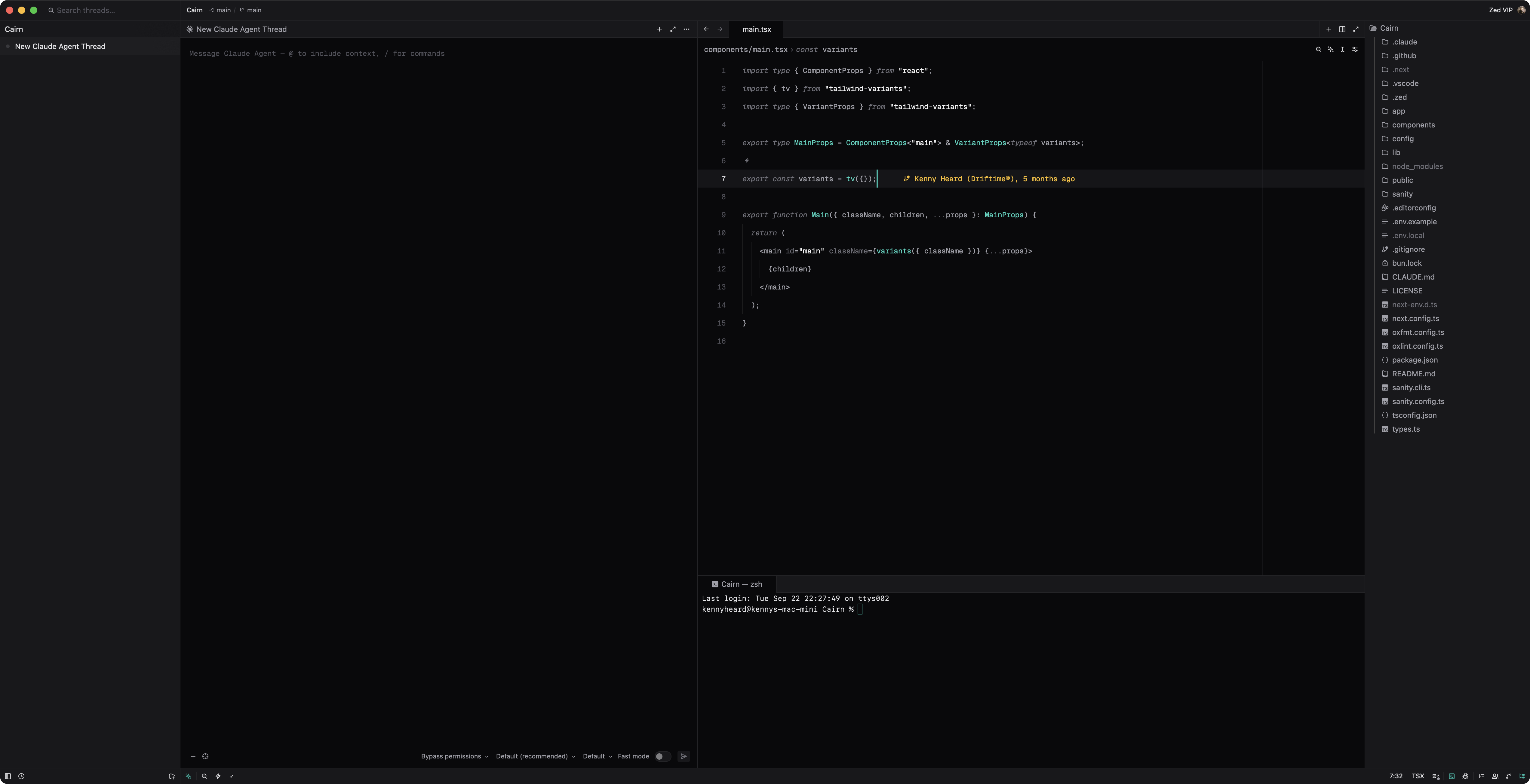Toggle the threads sidebar icon in status bar
1530x784 pixels.
(8, 776)
